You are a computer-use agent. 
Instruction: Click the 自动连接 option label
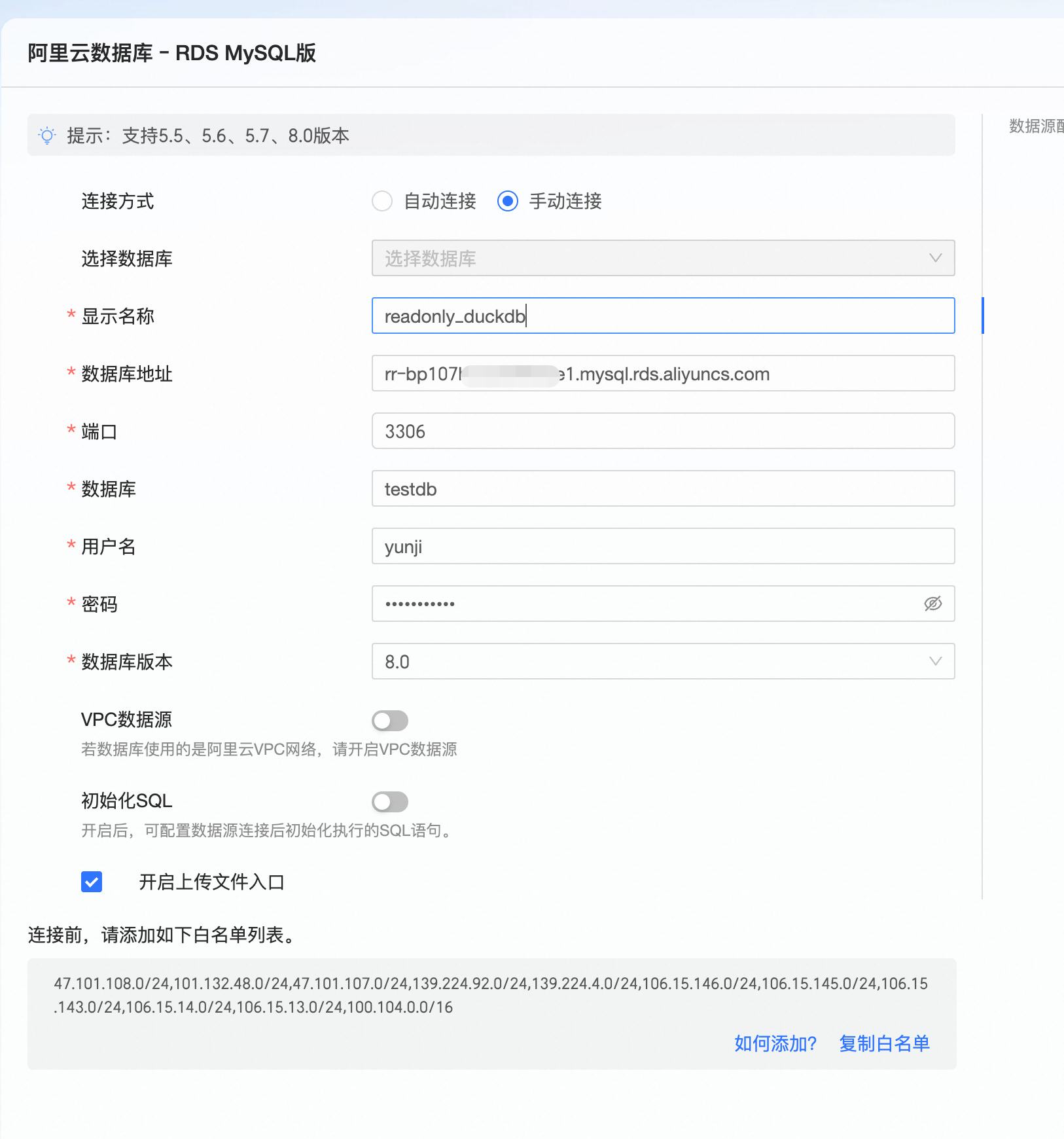point(440,201)
